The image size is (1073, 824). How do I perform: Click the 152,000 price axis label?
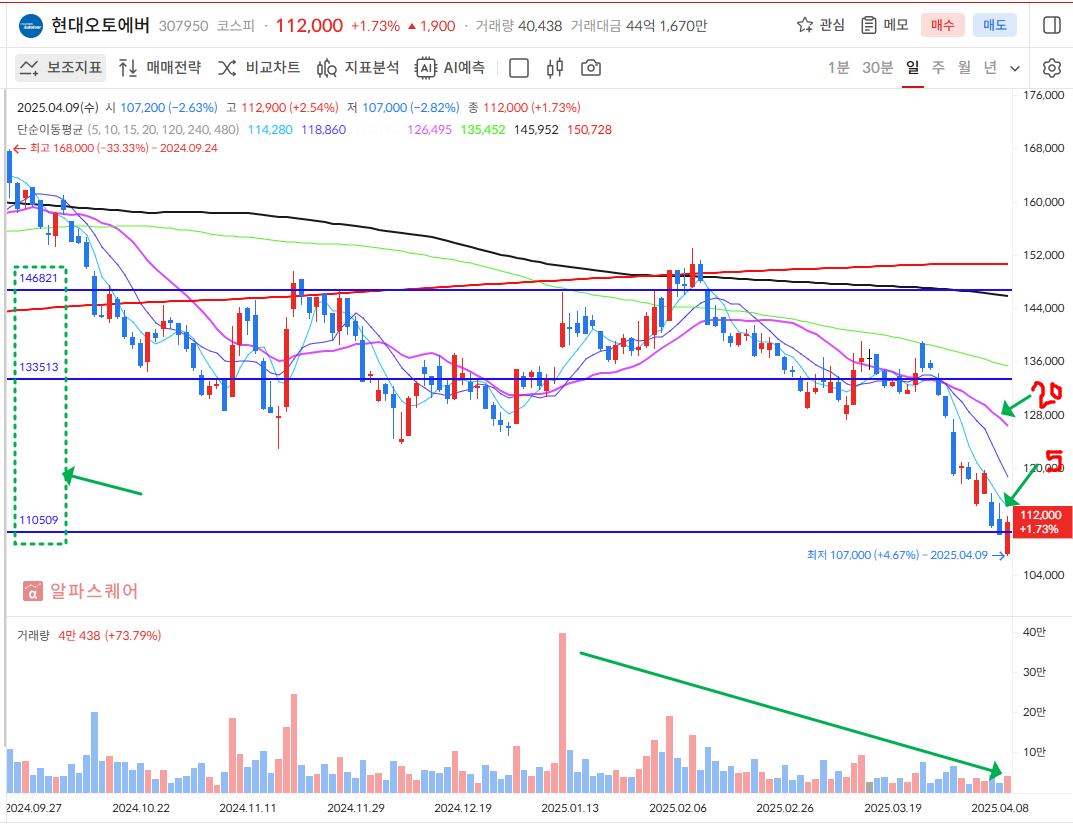(x=1044, y=255)
